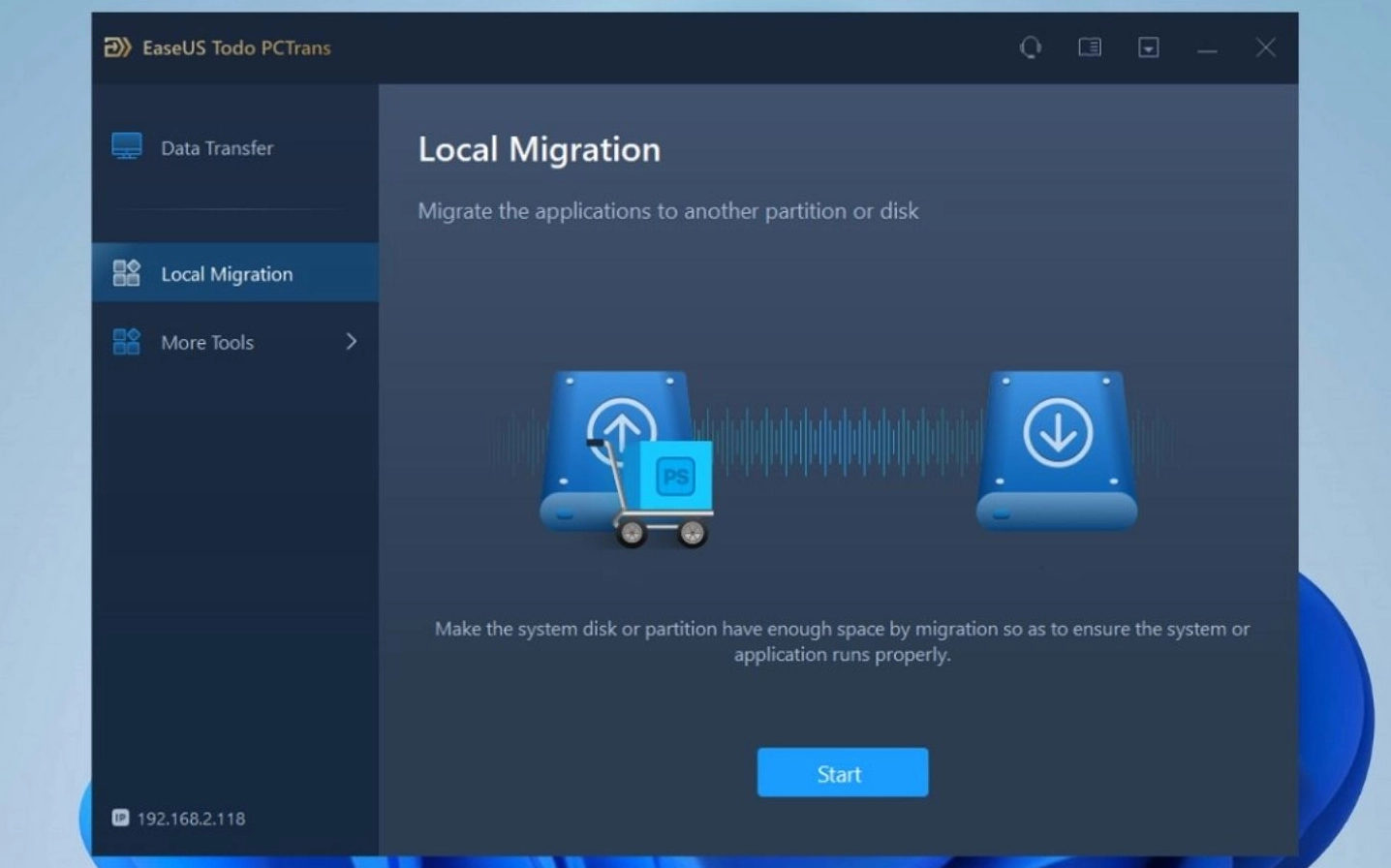
Task: Click the Local Migration sidebar icon
Action: click(125, 272)
